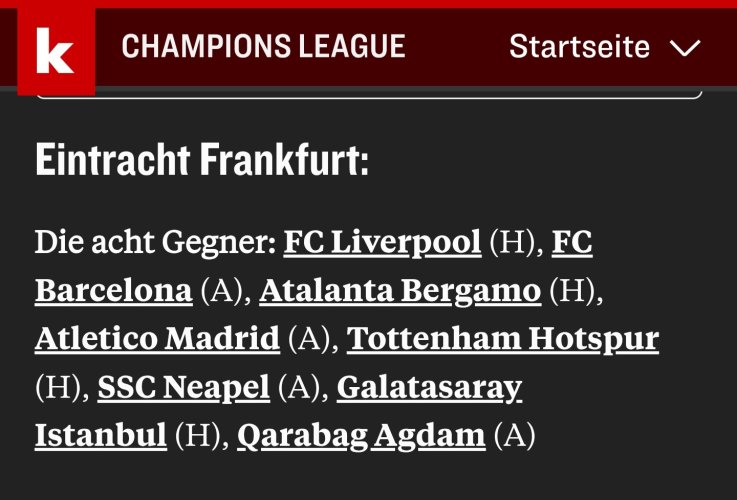Click the "FC" link text before Barcelona
The width and height of the screenshot is (737, 500).
(572, 242)
